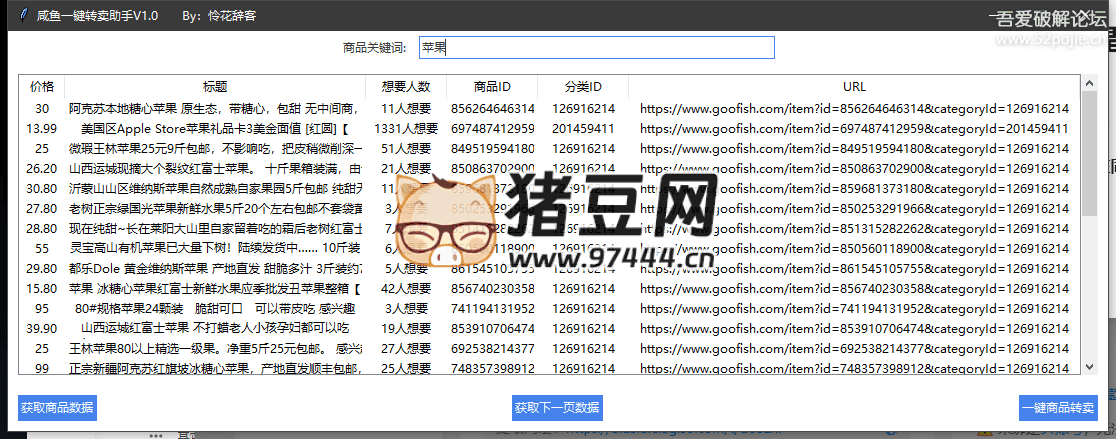
Task: Focus the 商品关键词 input field
Action: coord(596,48)
